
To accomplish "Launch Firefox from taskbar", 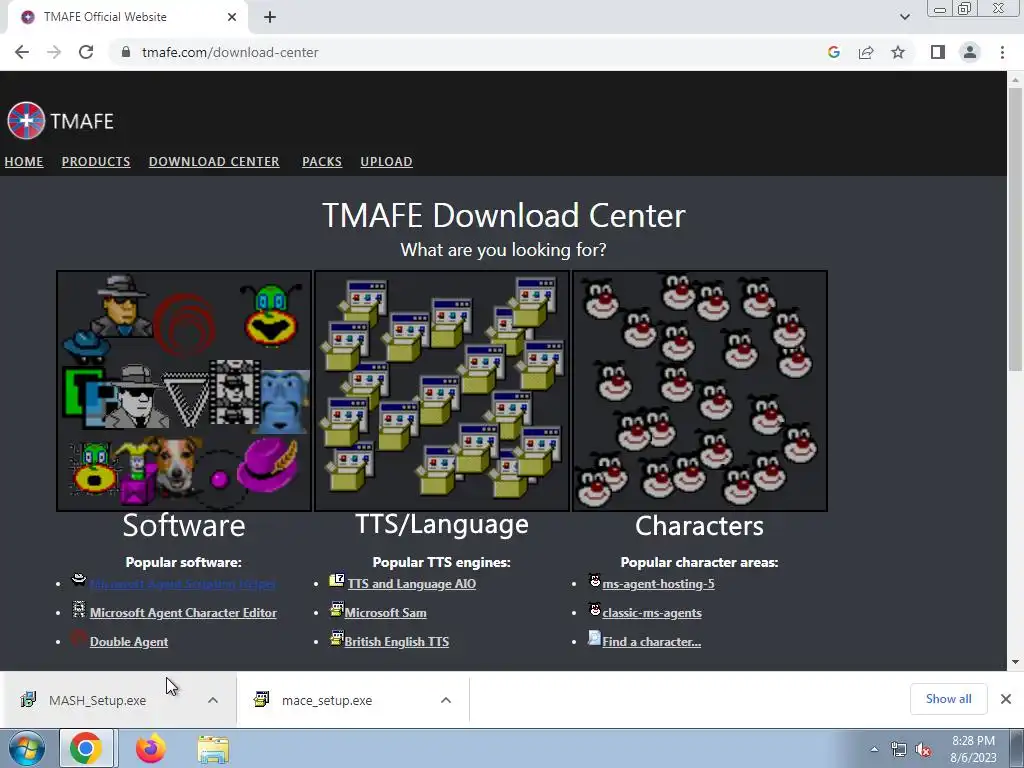I will point(150,748).
